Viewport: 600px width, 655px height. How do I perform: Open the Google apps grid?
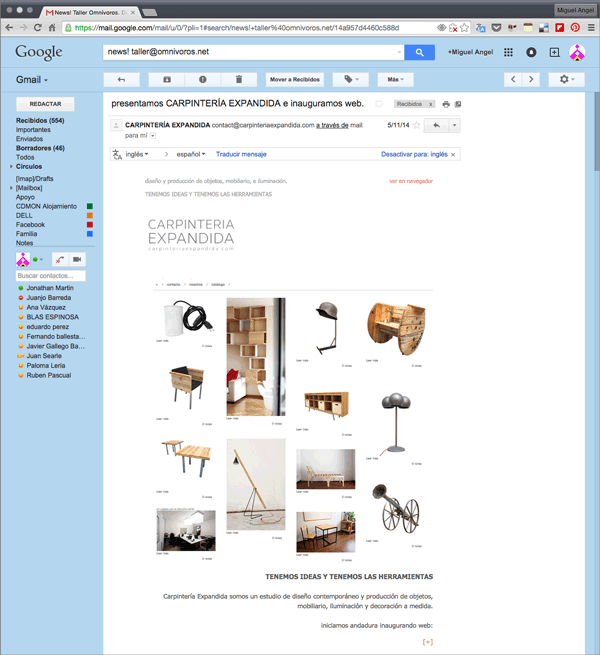(x=508, y=52)
